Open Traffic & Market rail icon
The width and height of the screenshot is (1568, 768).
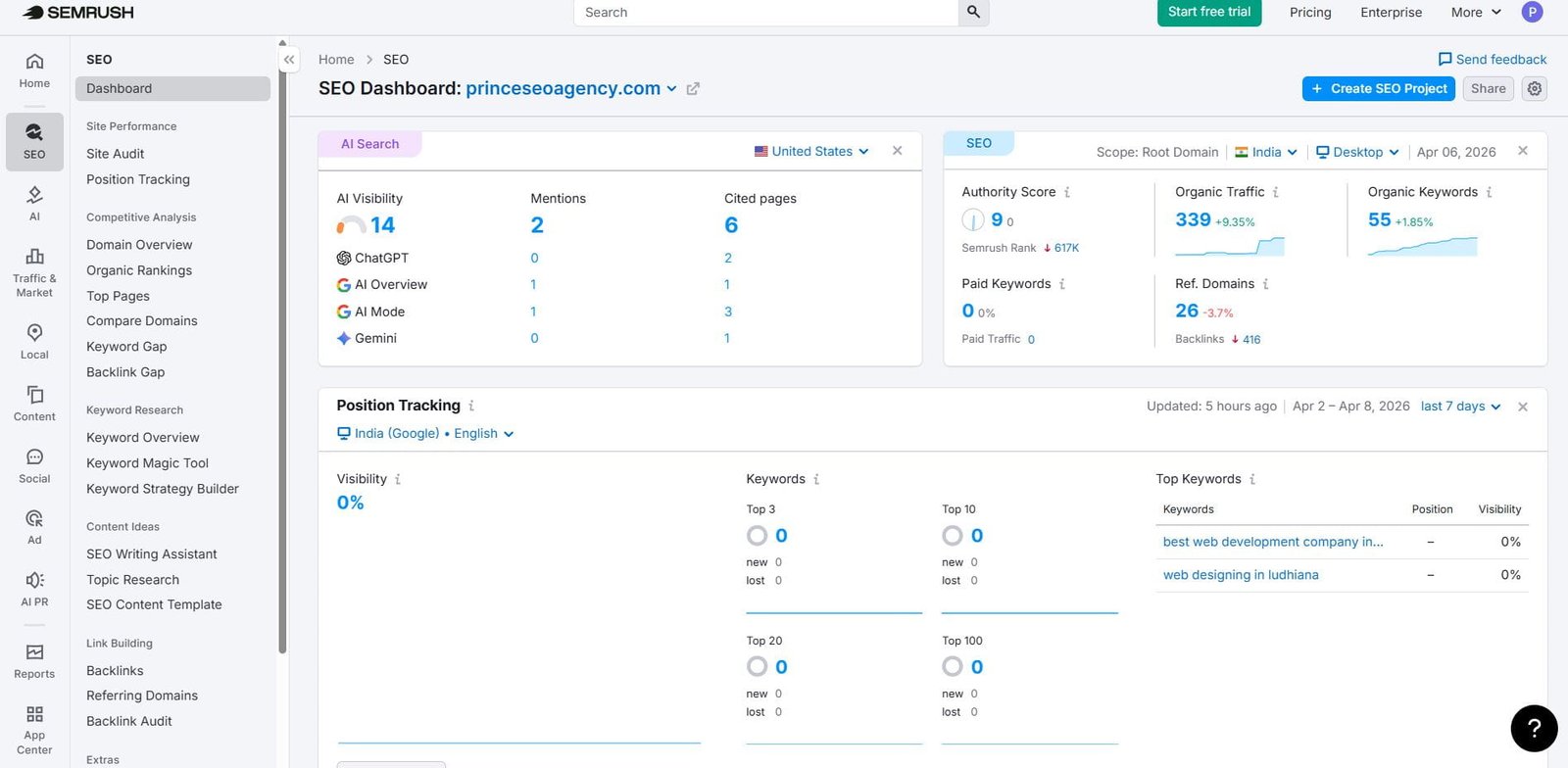(34, 272)
